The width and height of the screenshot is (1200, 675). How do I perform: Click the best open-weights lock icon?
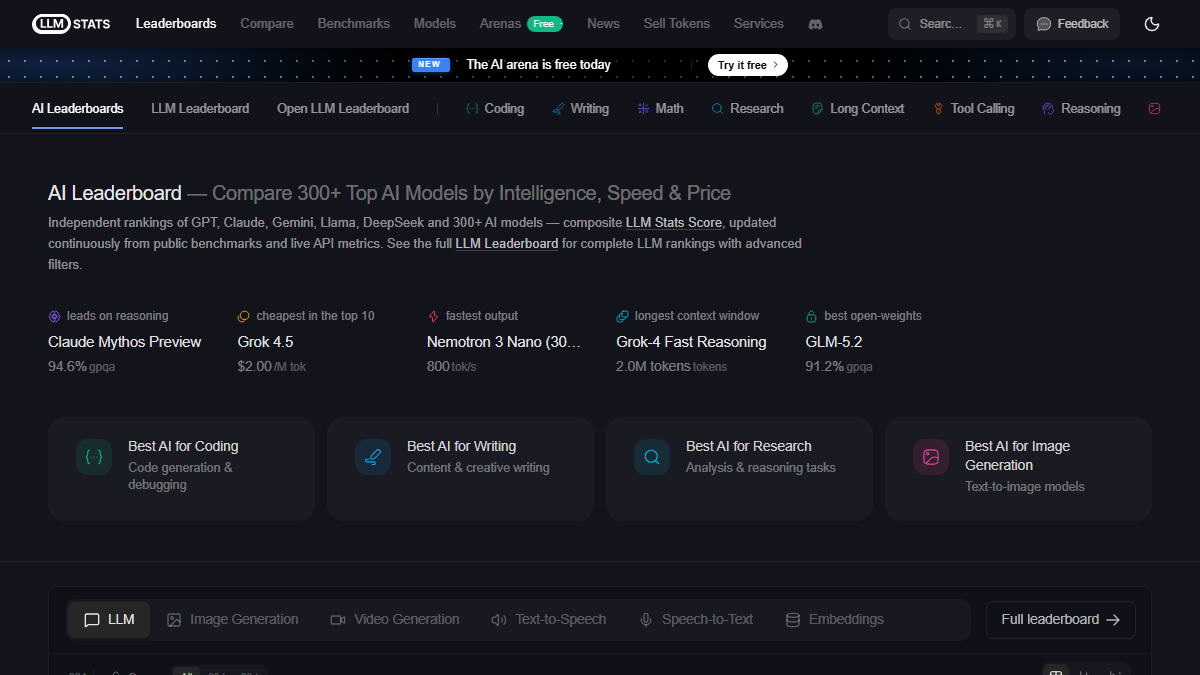tap(812, 316)
